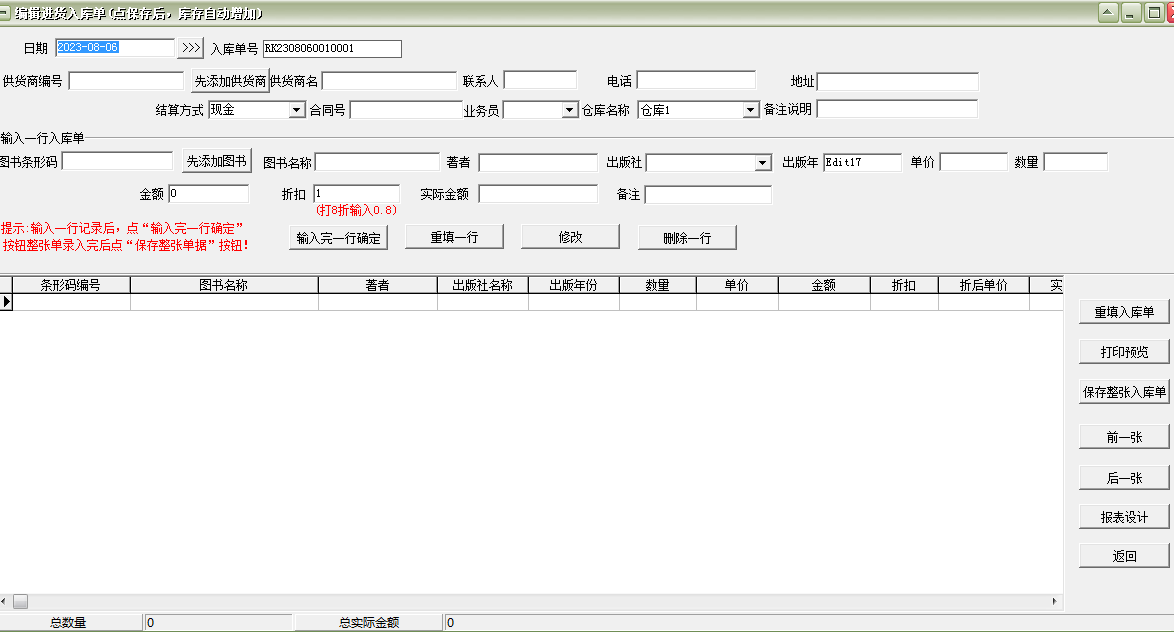Click the 折扣 column header in the table
The height and width of the screenshot is (632, 1174).
point(904,285)
